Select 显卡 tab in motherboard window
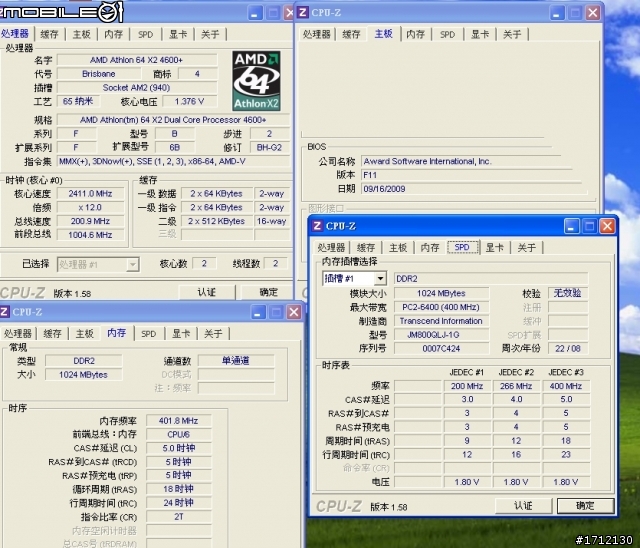 [480, 34]
